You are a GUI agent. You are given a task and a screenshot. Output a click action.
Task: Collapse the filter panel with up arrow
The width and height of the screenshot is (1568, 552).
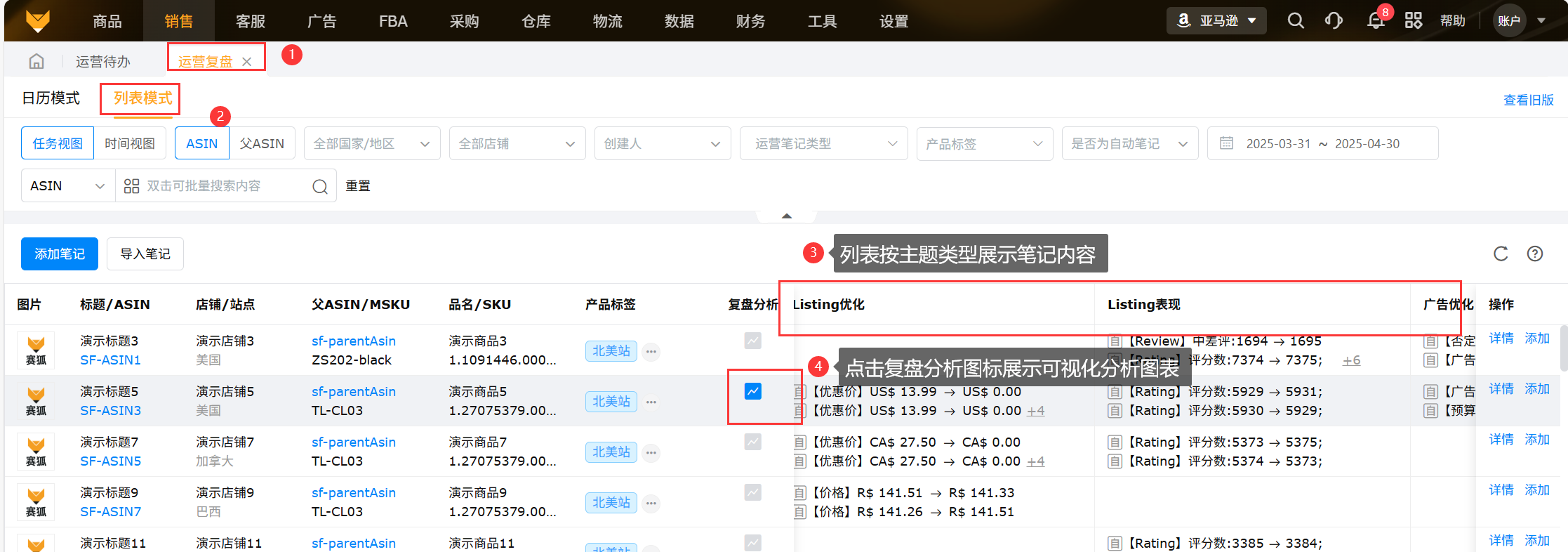click(787, 216)
